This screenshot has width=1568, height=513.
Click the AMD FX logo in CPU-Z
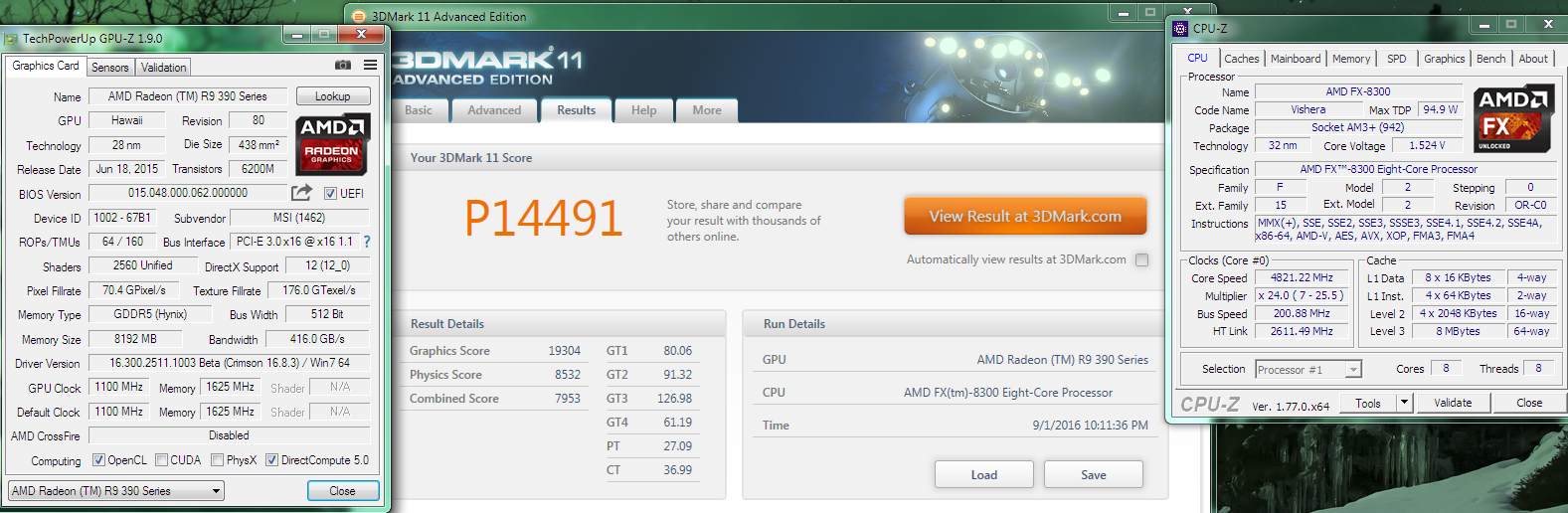pos(1512,117)
